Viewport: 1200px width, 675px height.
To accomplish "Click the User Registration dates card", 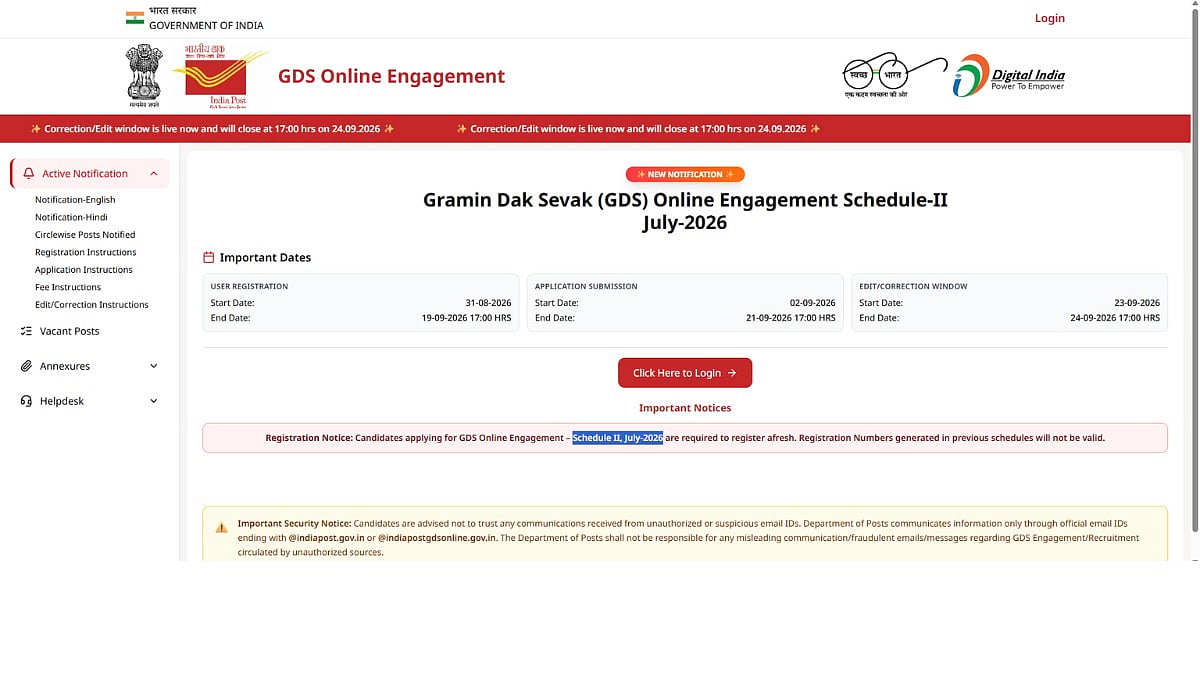I will click(x=361, y=302).
